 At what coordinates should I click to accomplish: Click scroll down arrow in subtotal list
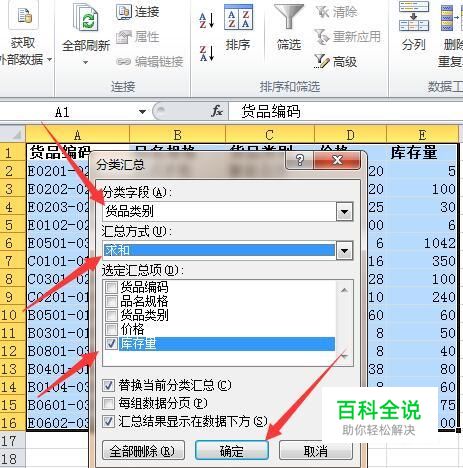pyautogui.click(x=345, y=356)
